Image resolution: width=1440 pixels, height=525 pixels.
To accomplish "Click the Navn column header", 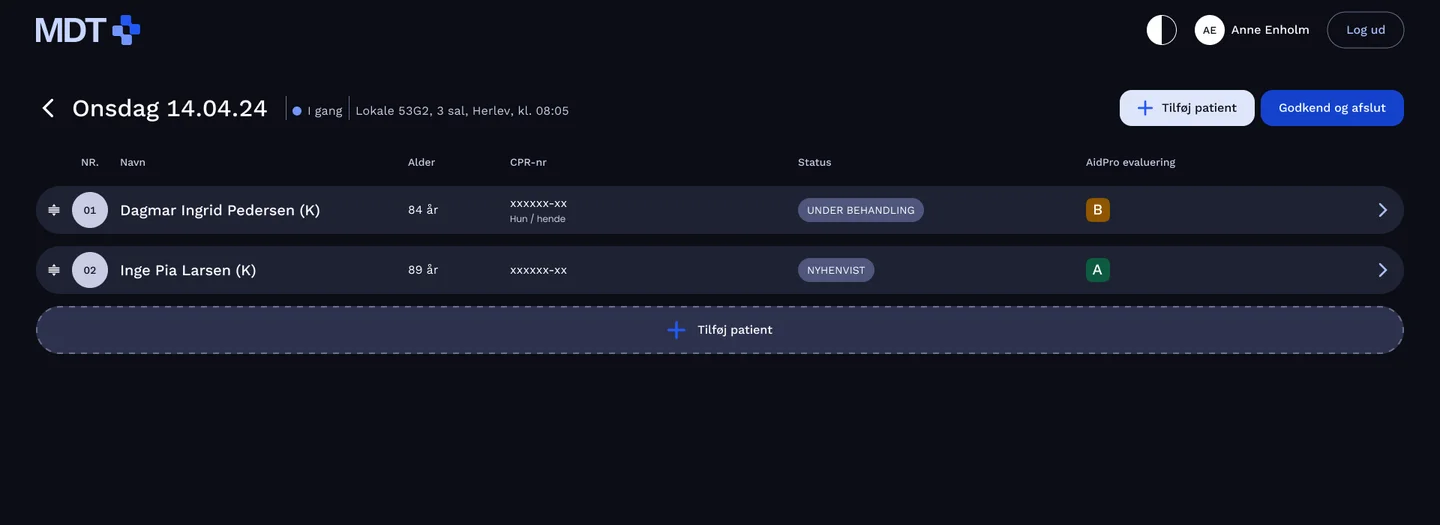I will [132, 162].
